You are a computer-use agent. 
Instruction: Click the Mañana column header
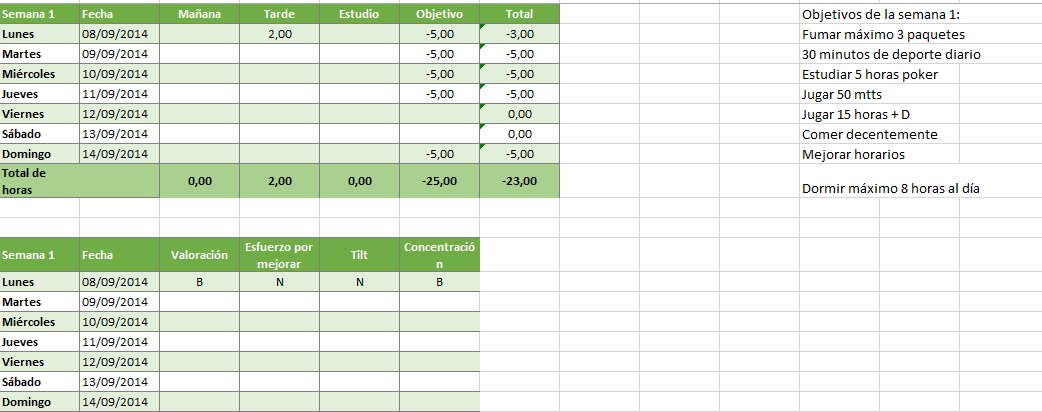tap(199, 14)
